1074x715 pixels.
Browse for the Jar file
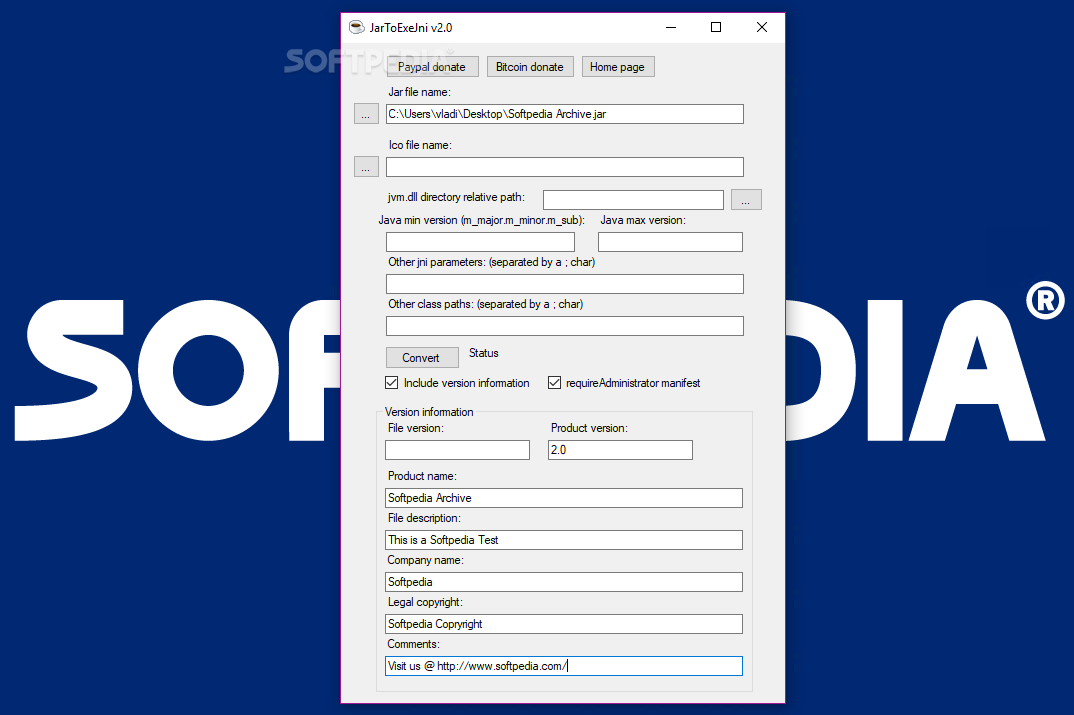pos(366,114)
